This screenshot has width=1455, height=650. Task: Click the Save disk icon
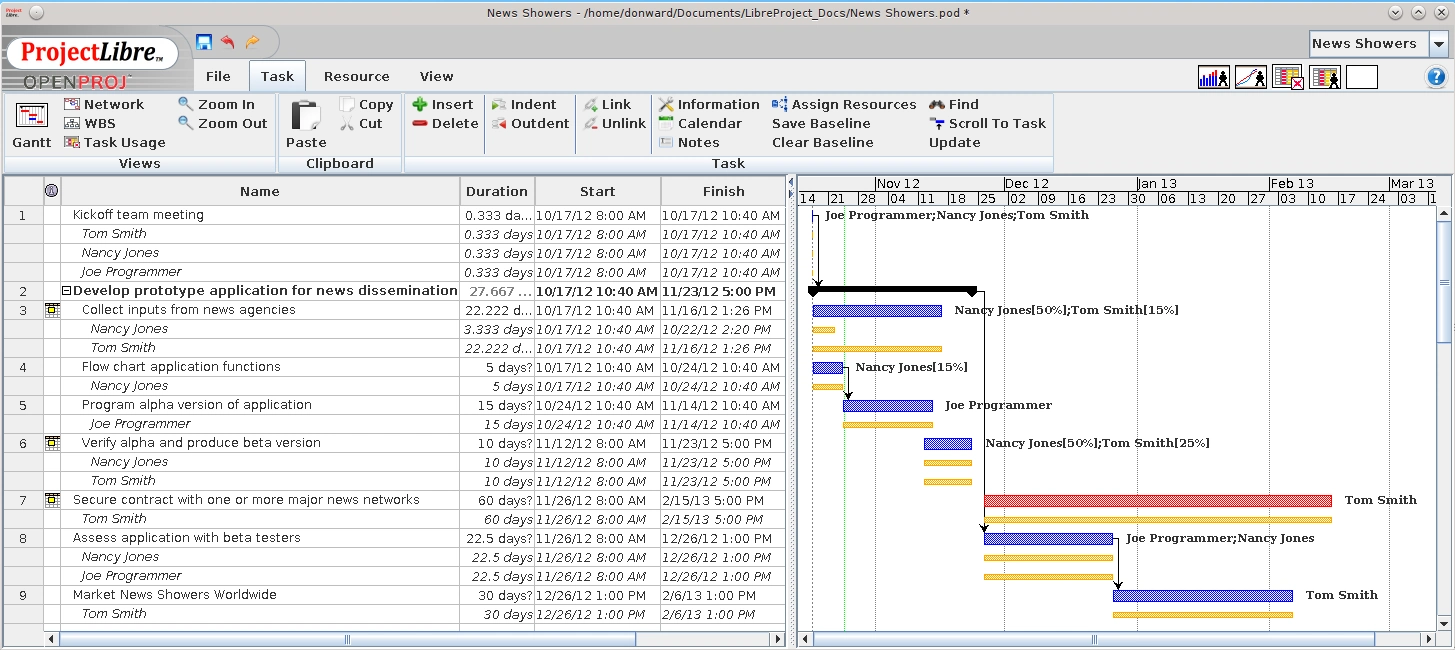[x=204, y=42]
